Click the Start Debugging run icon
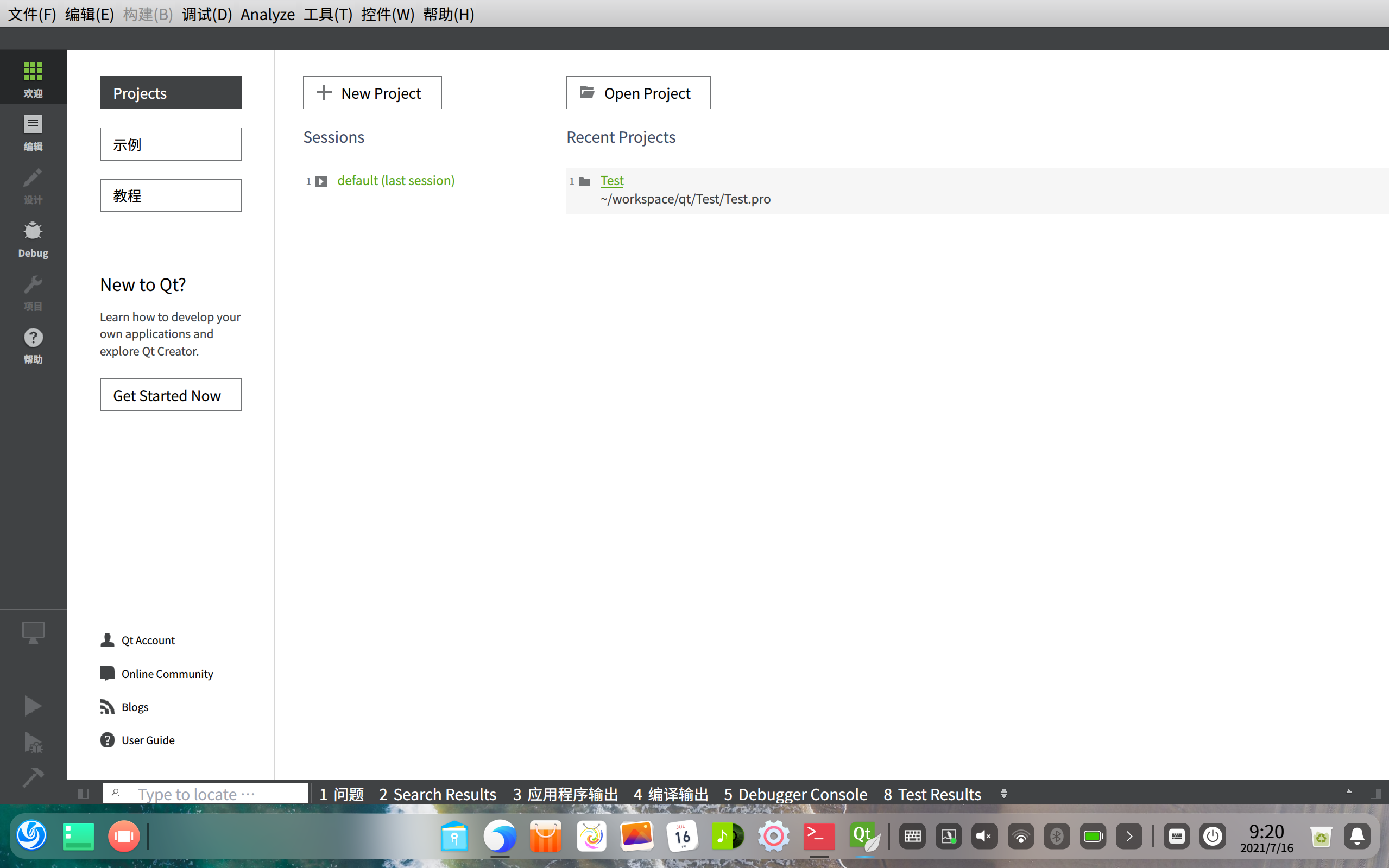 33,742
